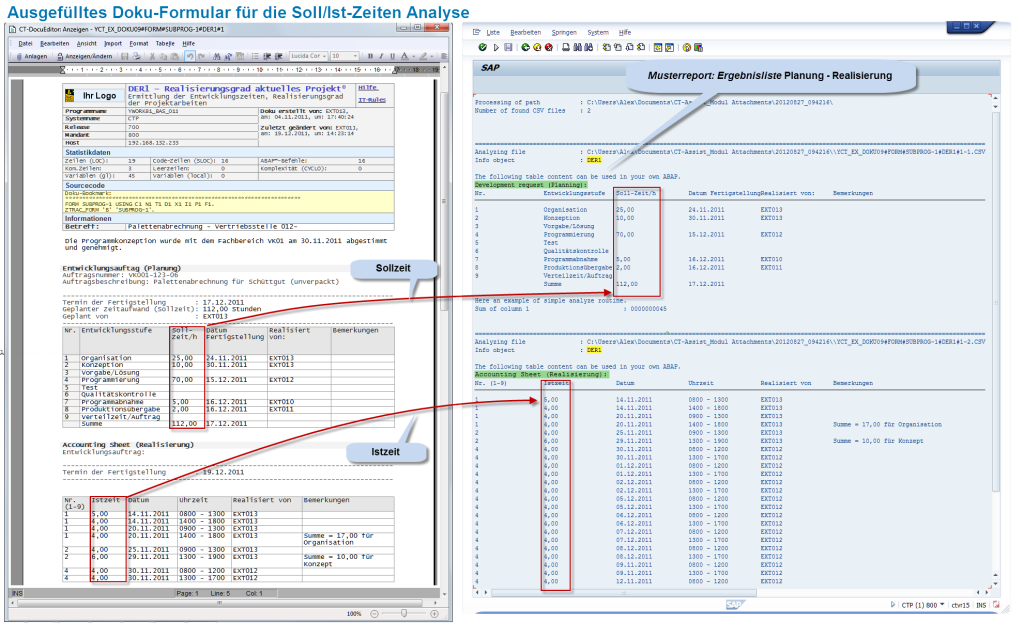Screen dimensions: 1024x640
Task: Click the Back arrow icon in SAP toolbar
Action: [x=525, y=46]
